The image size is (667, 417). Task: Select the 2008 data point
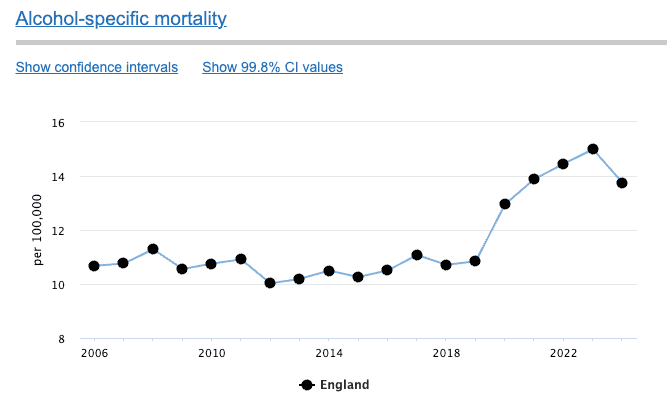pyautogui.click(x=153, y=249)
